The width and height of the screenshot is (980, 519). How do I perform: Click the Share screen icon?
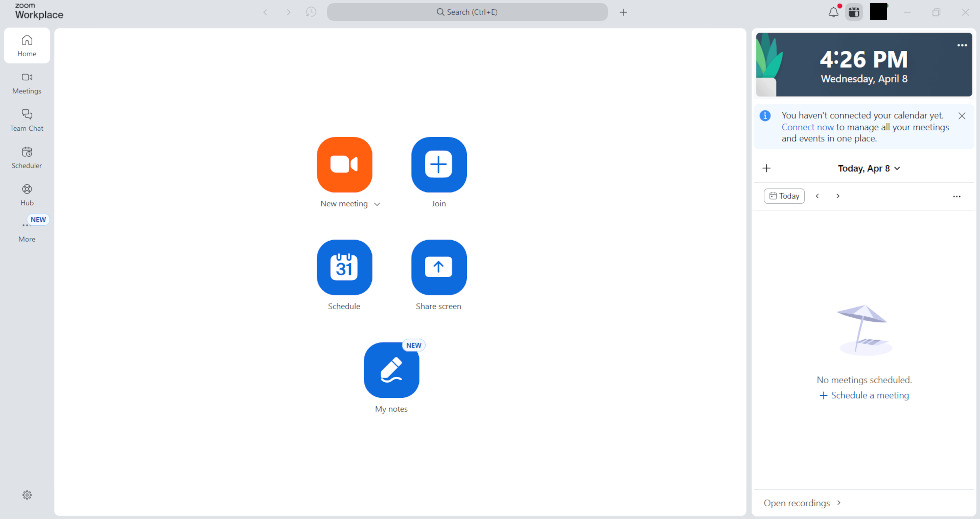[439, 267]
